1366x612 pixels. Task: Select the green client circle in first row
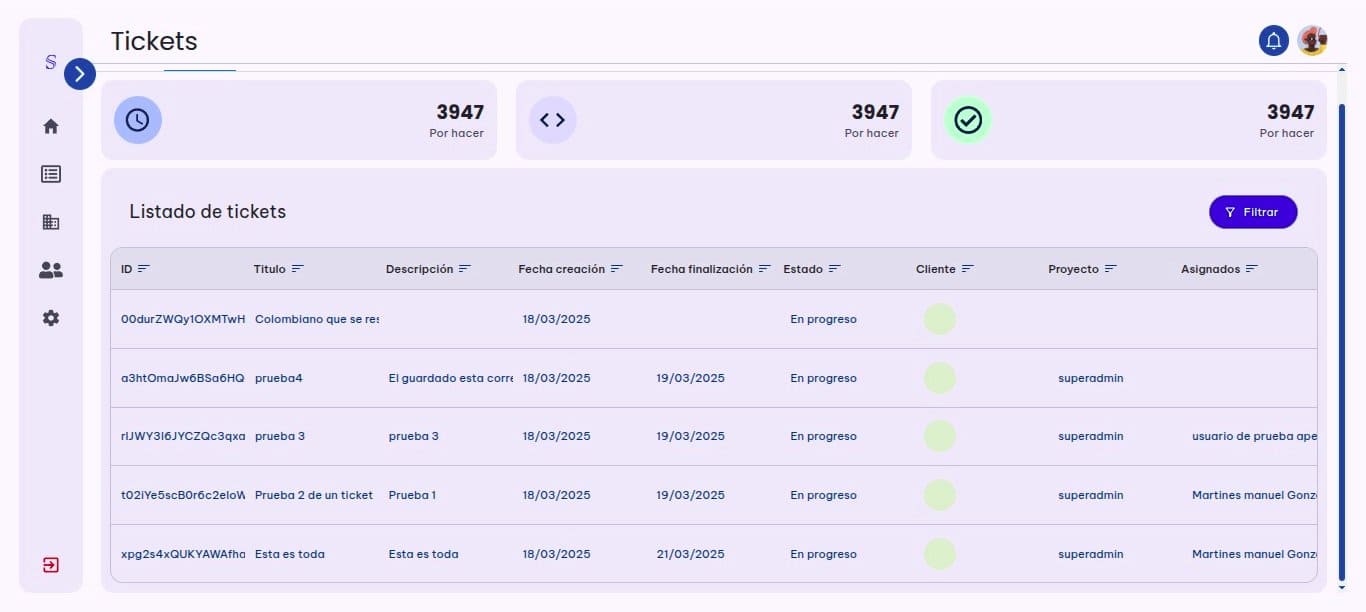coord(939,319)
